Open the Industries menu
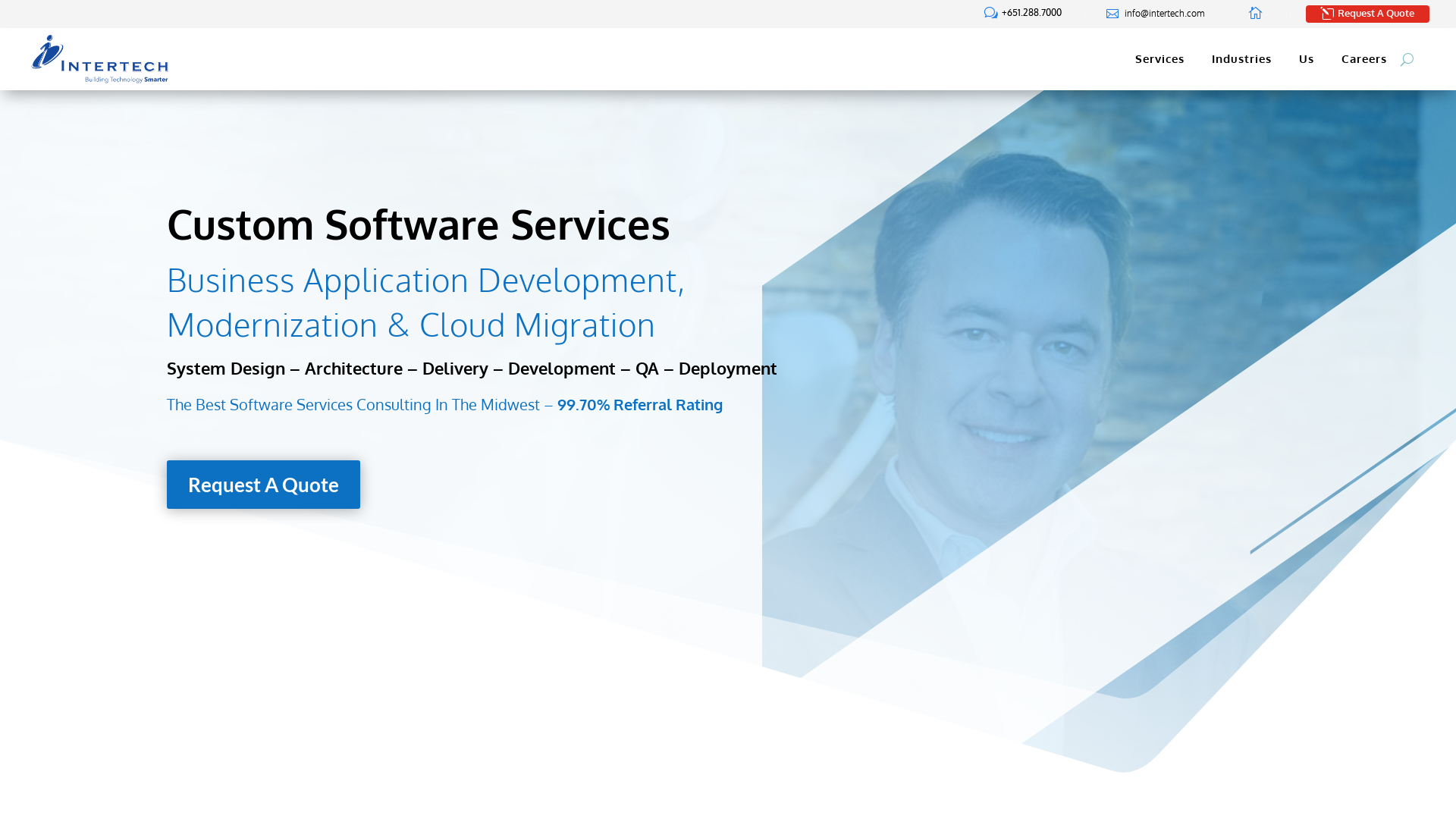This screenshot has width=1456, height=819. 1241,59
